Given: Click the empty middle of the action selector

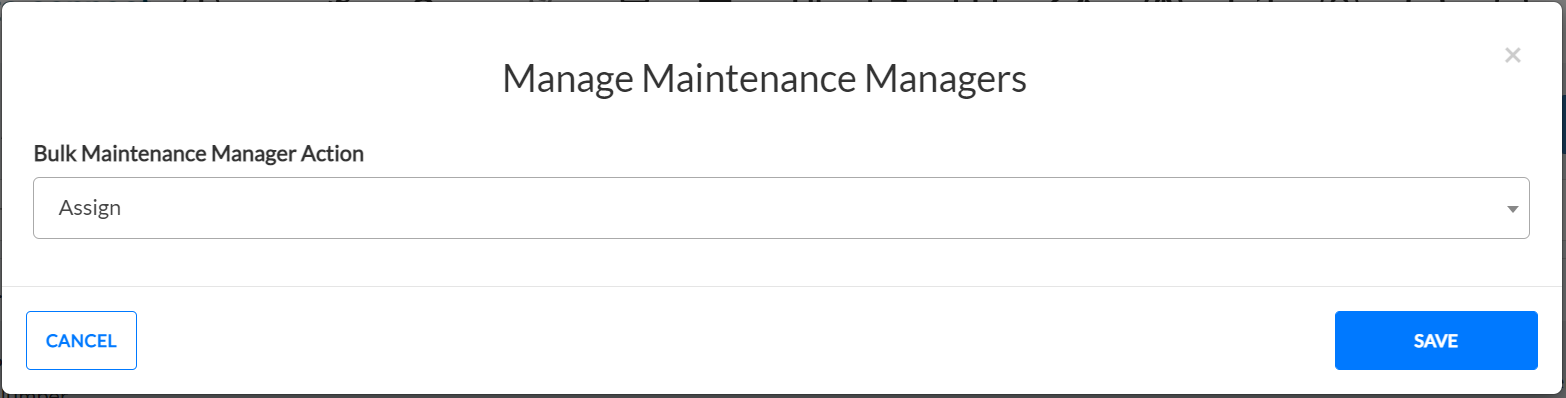Looking at the screenshot, I should point(781,208).
